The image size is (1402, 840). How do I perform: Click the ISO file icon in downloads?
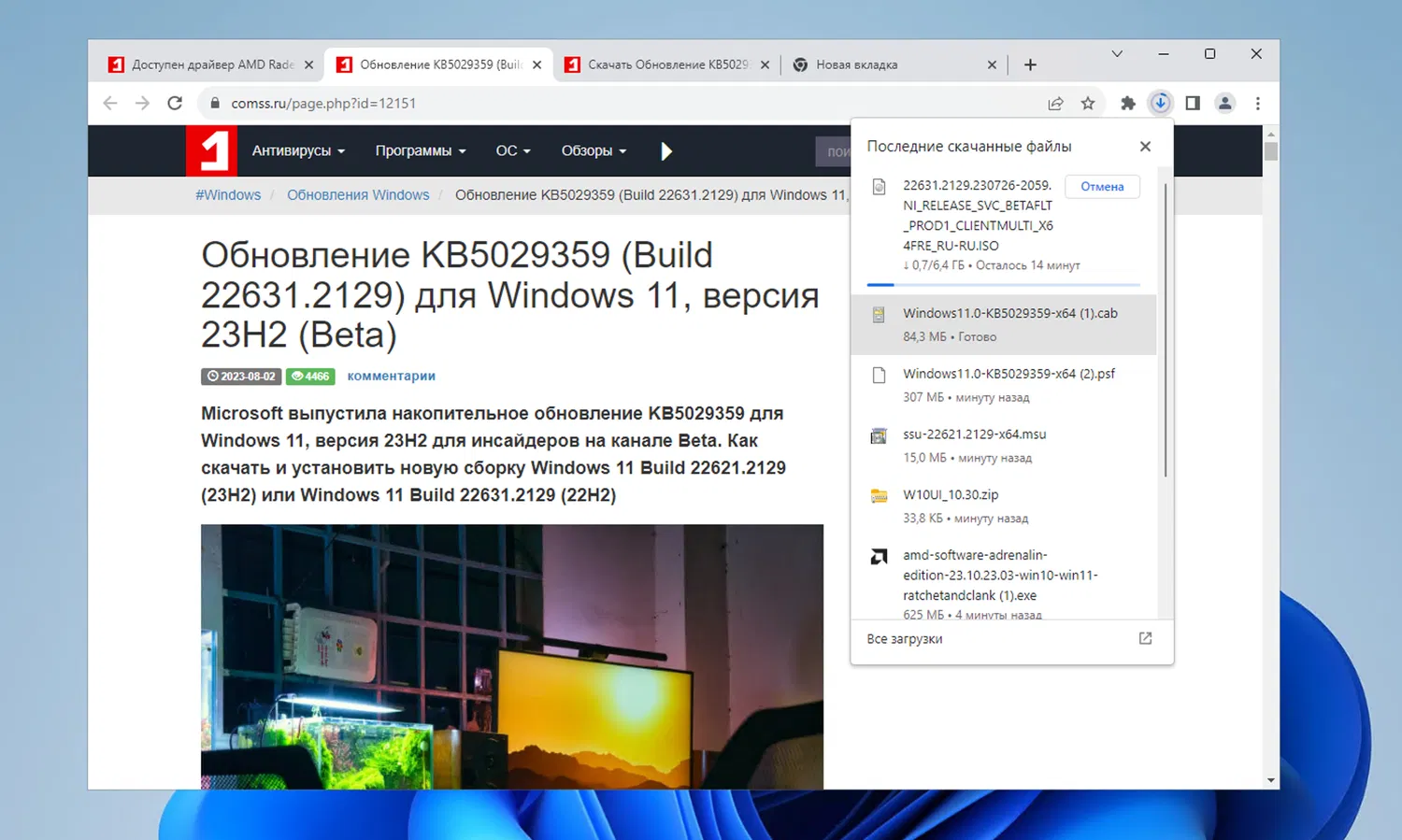point(879,187)
